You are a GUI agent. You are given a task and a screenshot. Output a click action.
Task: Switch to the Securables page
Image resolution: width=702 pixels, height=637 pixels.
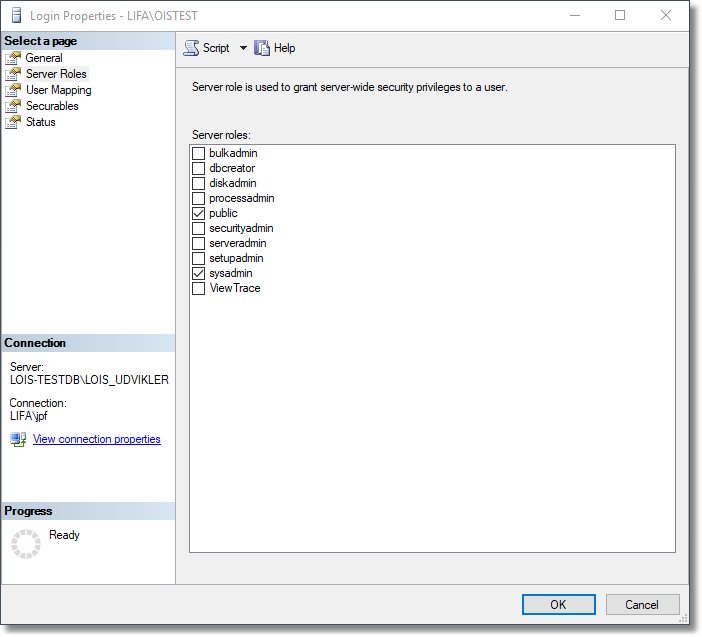pyautogui.click(x=52, y=106)
